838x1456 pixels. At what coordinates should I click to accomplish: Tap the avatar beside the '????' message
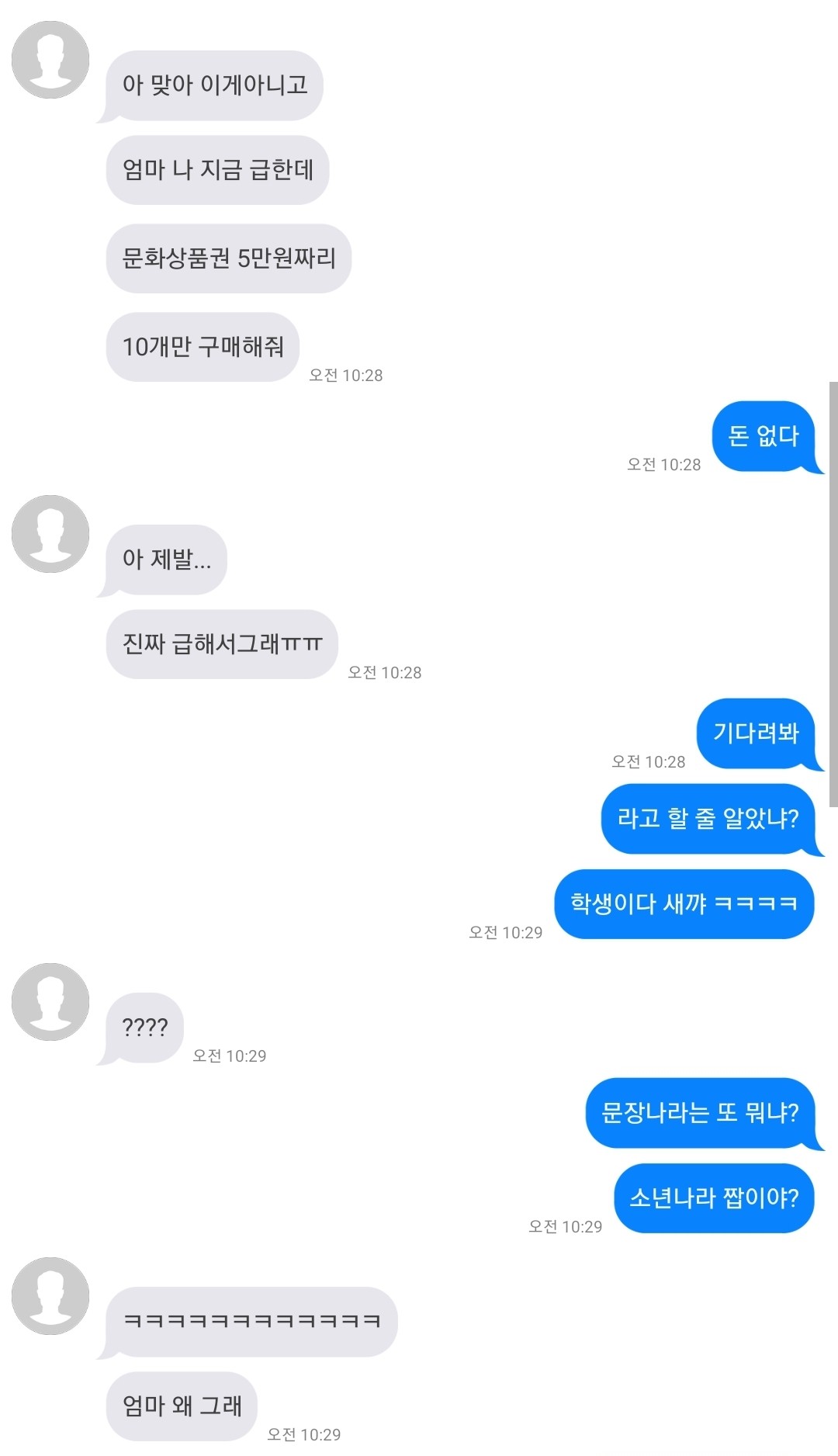click(x=50, y=1002)
